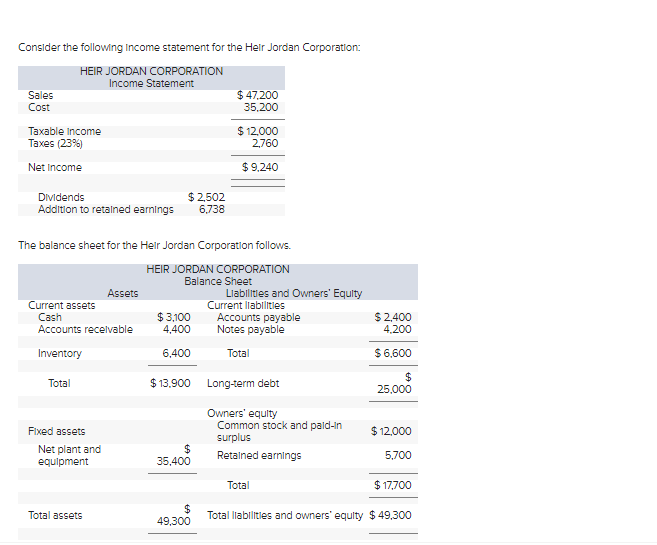
Task: Click the 'Dividends' label
Action: 61,197
